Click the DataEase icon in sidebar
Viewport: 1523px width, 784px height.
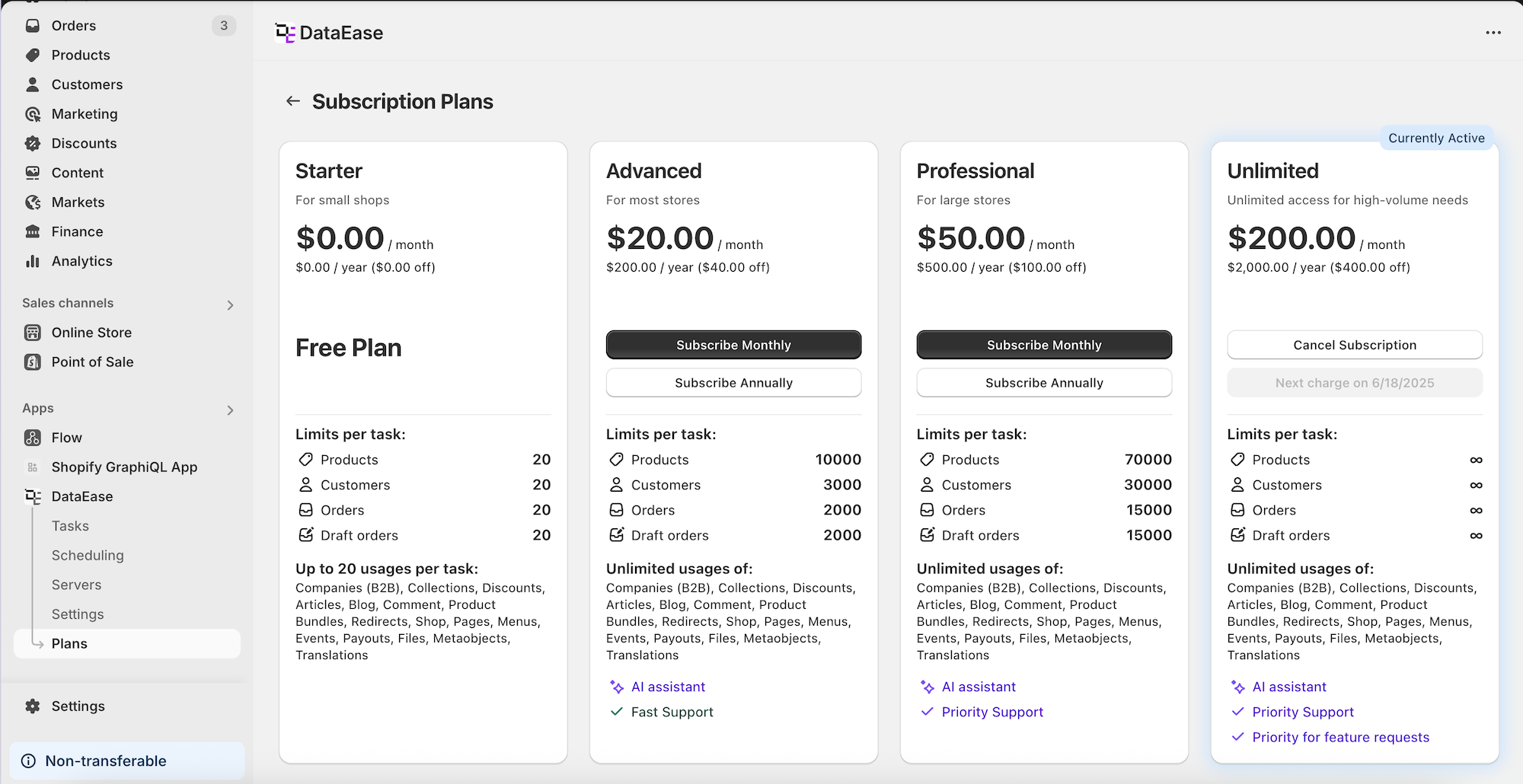(x=33, y=496)
